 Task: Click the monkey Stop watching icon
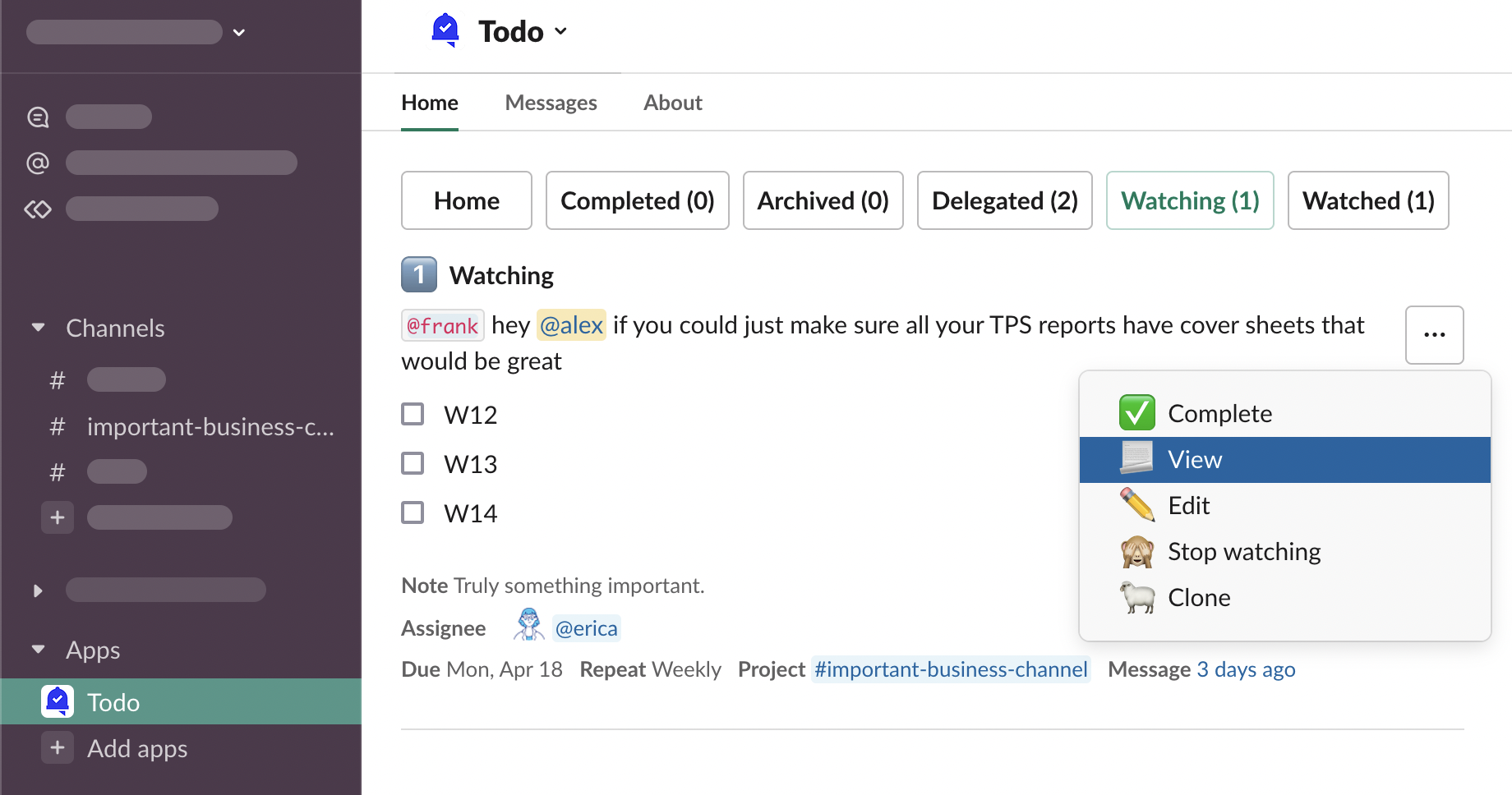click(x=1136, y=551)
